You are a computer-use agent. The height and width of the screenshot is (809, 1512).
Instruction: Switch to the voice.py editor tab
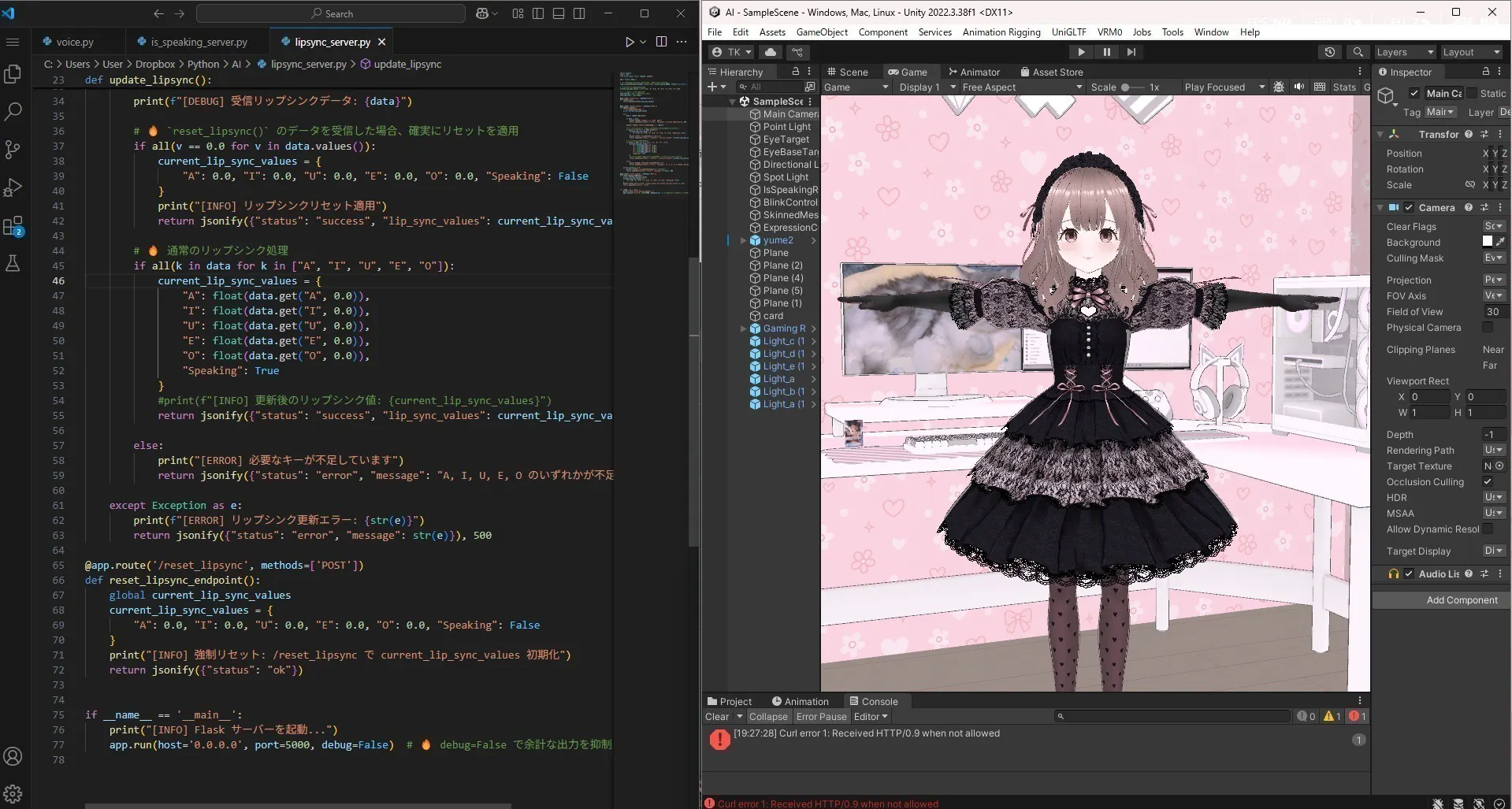pos(75,42)
